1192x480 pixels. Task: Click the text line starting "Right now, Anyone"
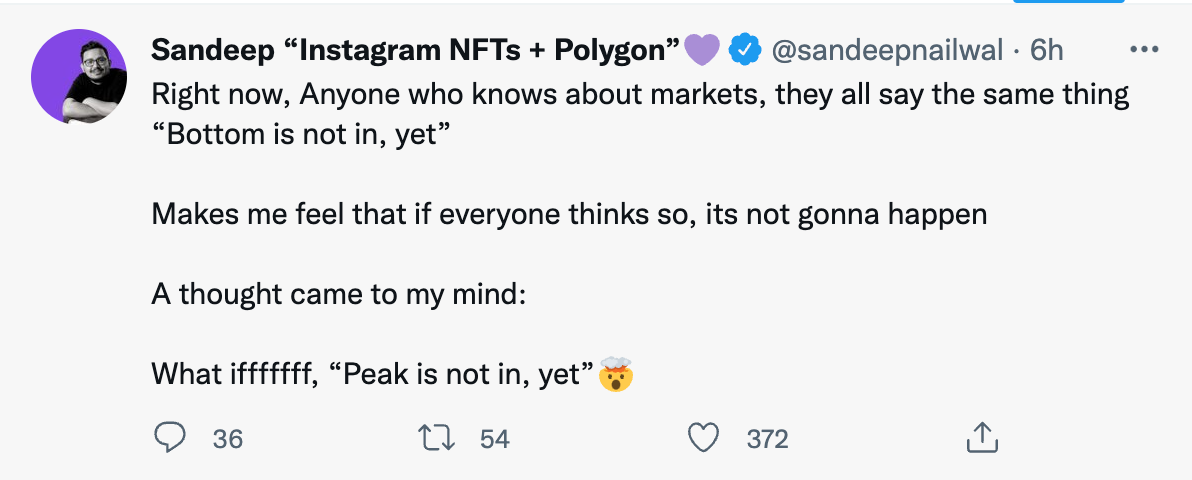coord(640,95)
